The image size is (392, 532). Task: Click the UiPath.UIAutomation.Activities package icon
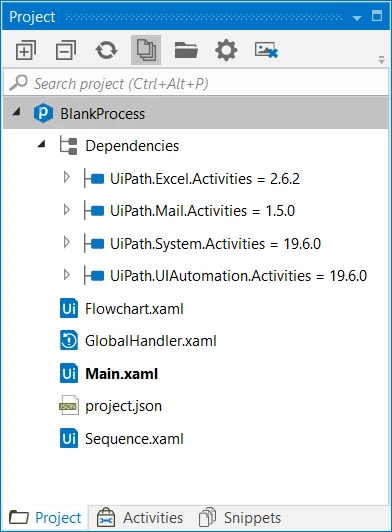[x=95, y=276]
